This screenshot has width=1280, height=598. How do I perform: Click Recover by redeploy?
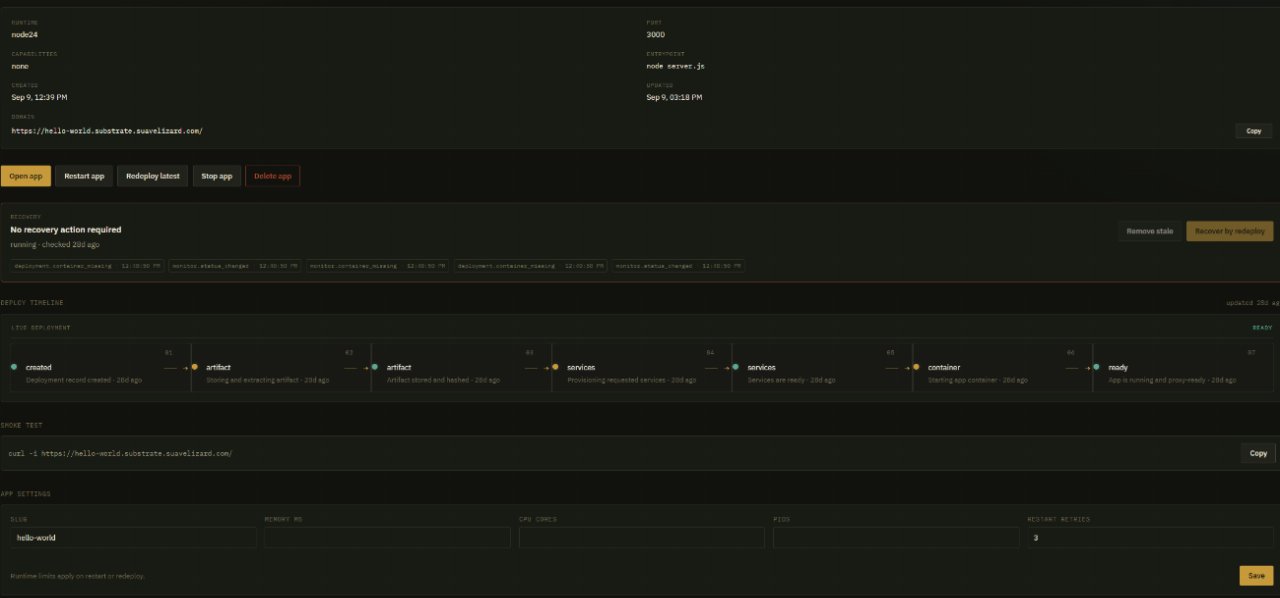[x=1230, y=231]
